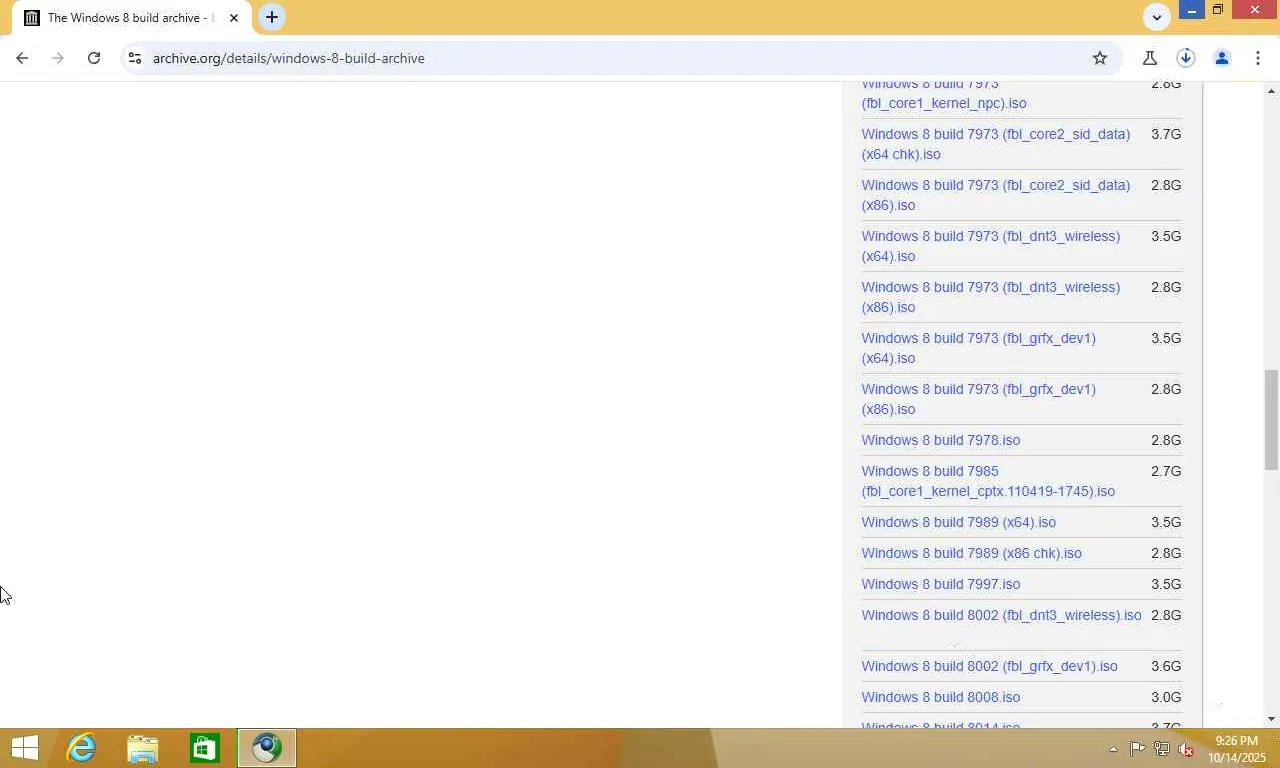The image size is (1280, 768).
Task: Click 2.8G size of build 7978
Action: tap(1166, 440)
